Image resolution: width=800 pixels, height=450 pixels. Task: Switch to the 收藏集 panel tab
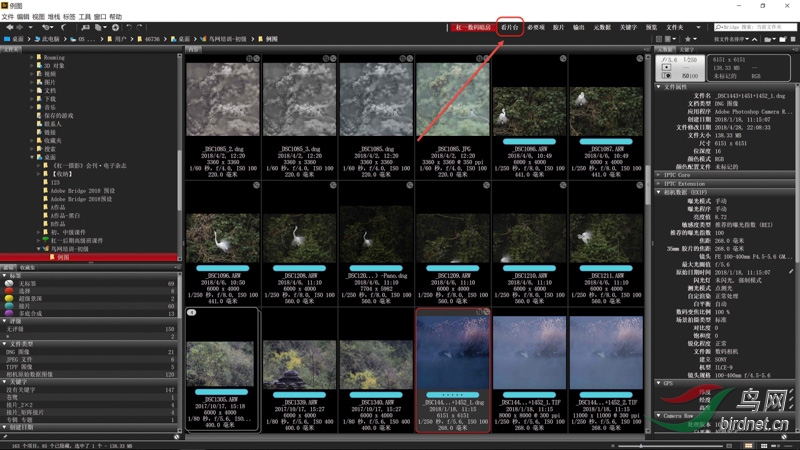coord(27,268)
